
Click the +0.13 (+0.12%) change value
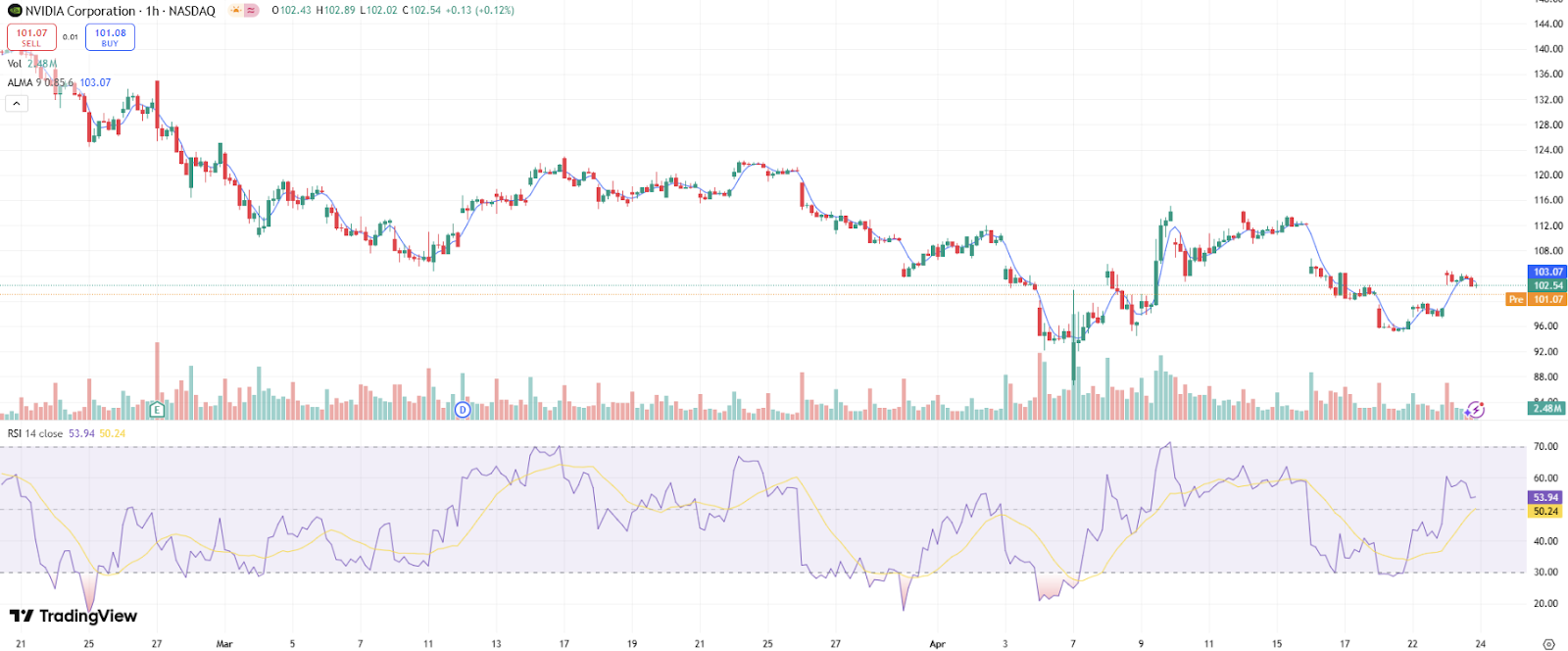[480, 11]
